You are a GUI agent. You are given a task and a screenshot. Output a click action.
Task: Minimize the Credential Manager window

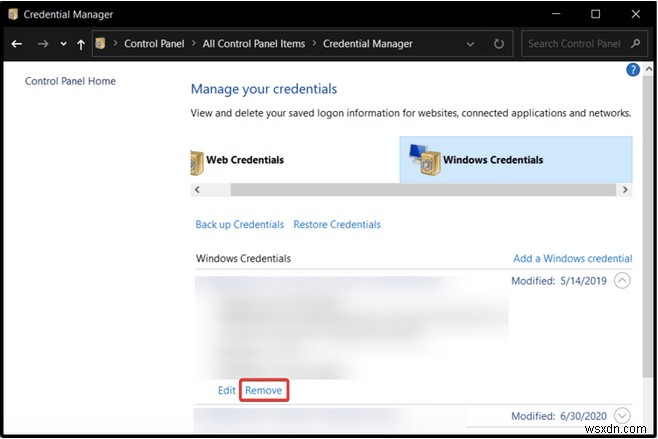click(556, 14)
